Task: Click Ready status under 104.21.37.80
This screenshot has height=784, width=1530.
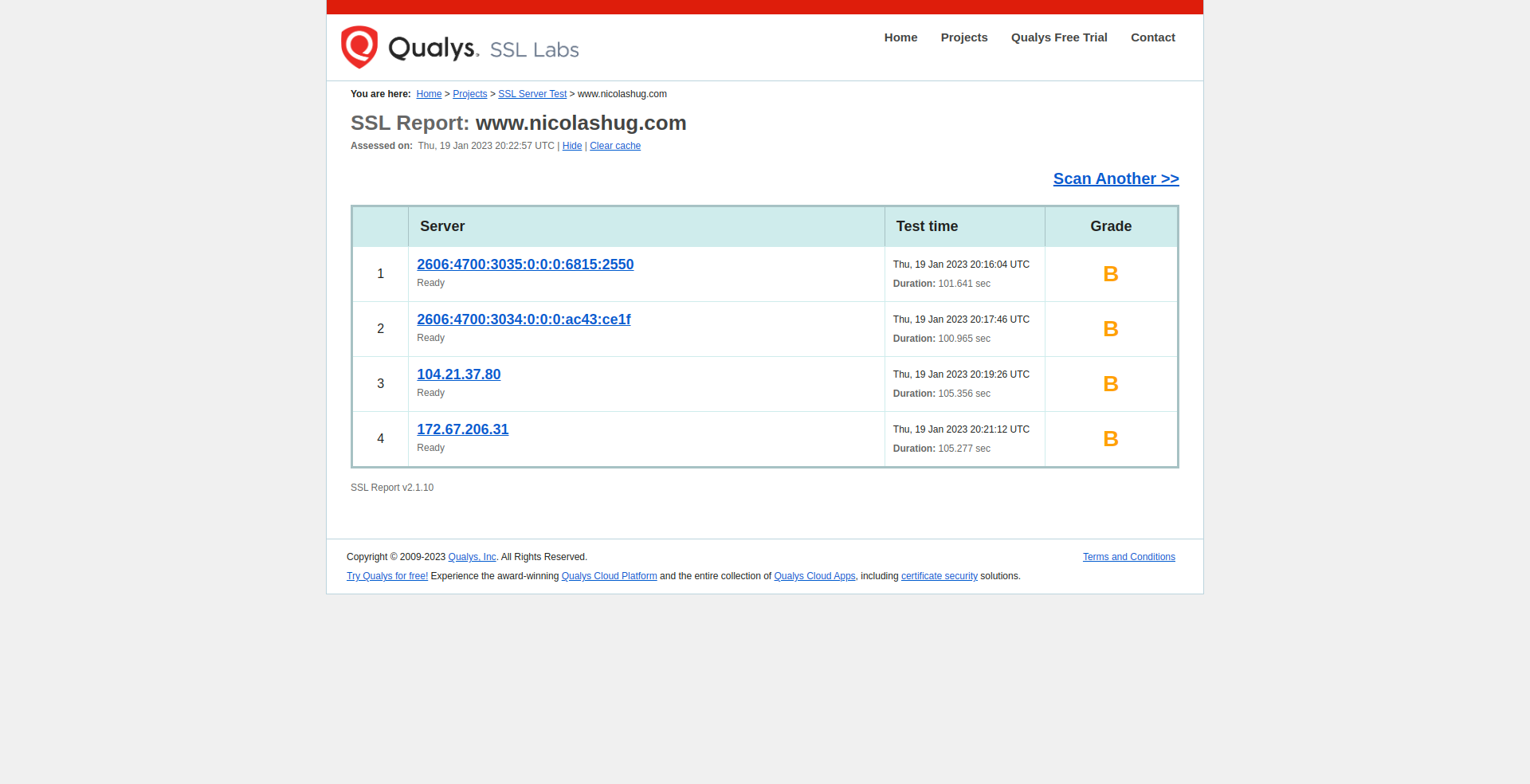Action: tap(431, 393)
